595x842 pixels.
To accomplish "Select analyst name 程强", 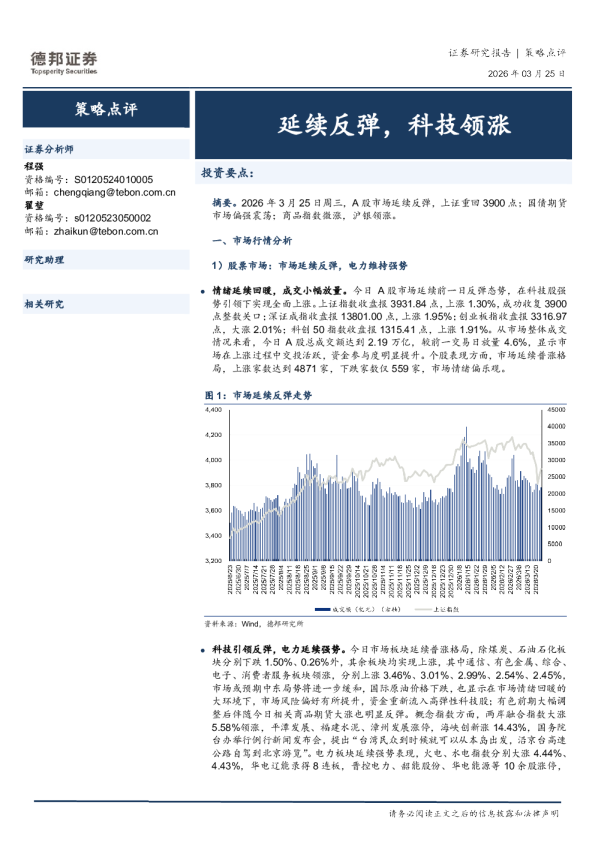I will [x=34, y=166].
